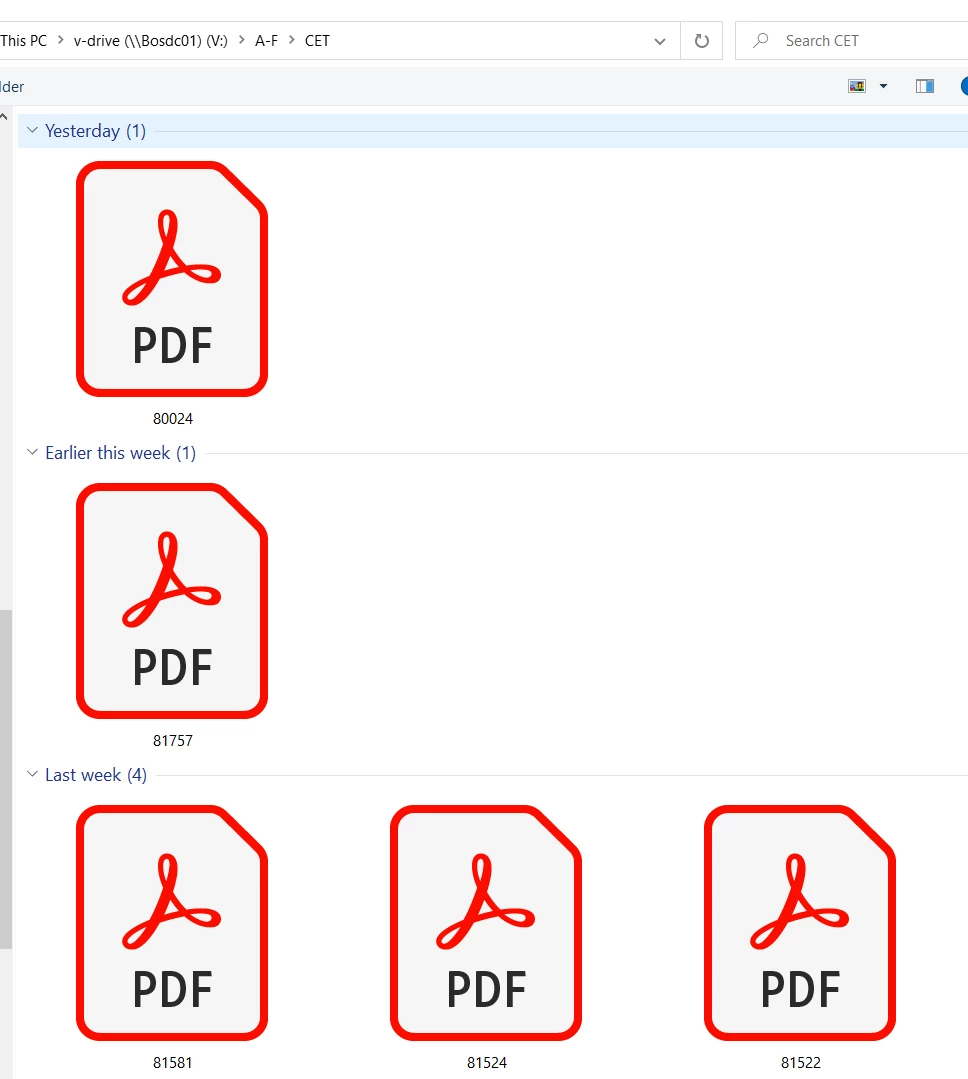
Task: Click CET folder in breadcrumb
Action: click(317, 41)
